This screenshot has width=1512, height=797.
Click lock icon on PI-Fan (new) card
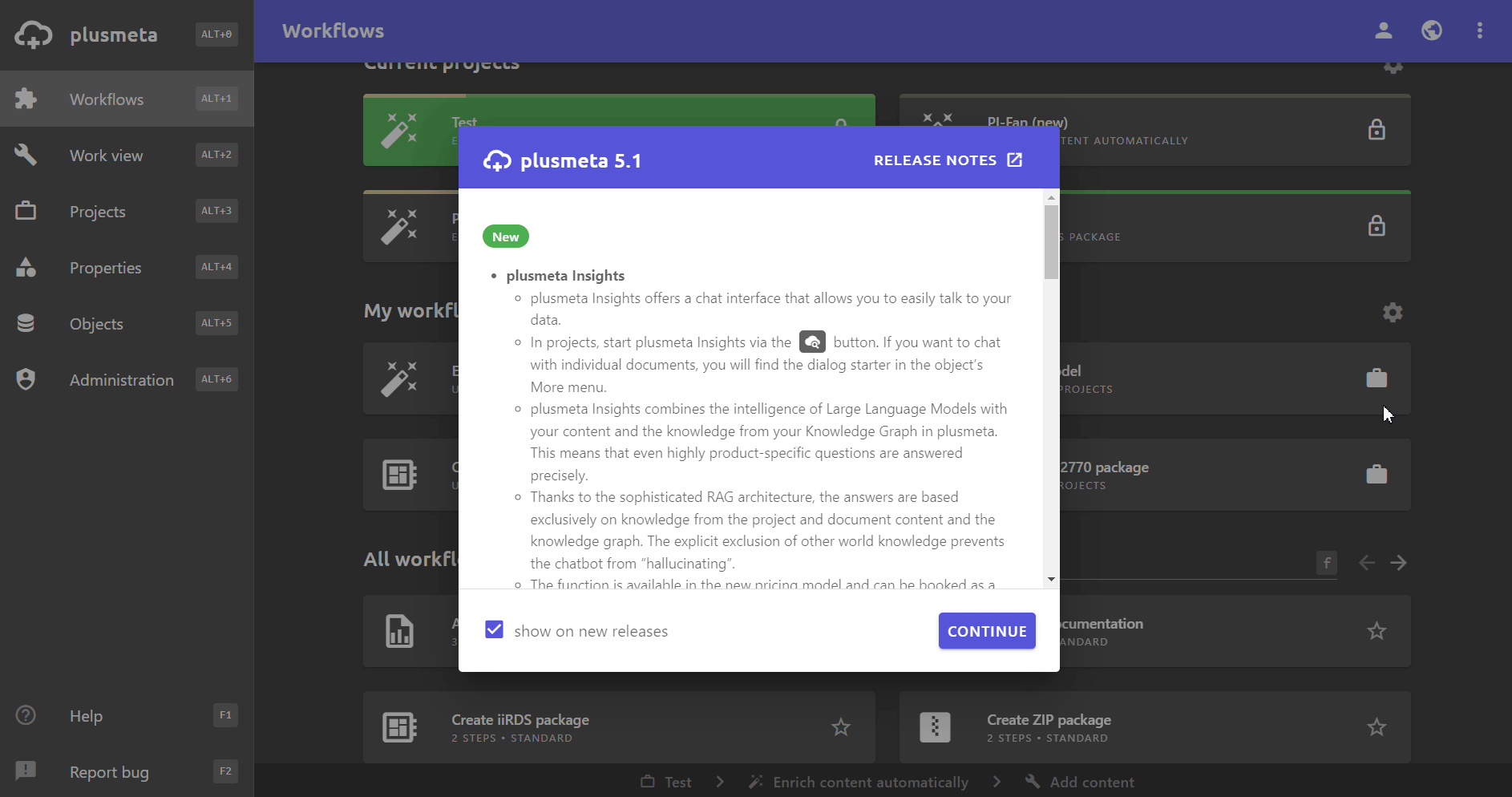click(x=1377, y=130)
